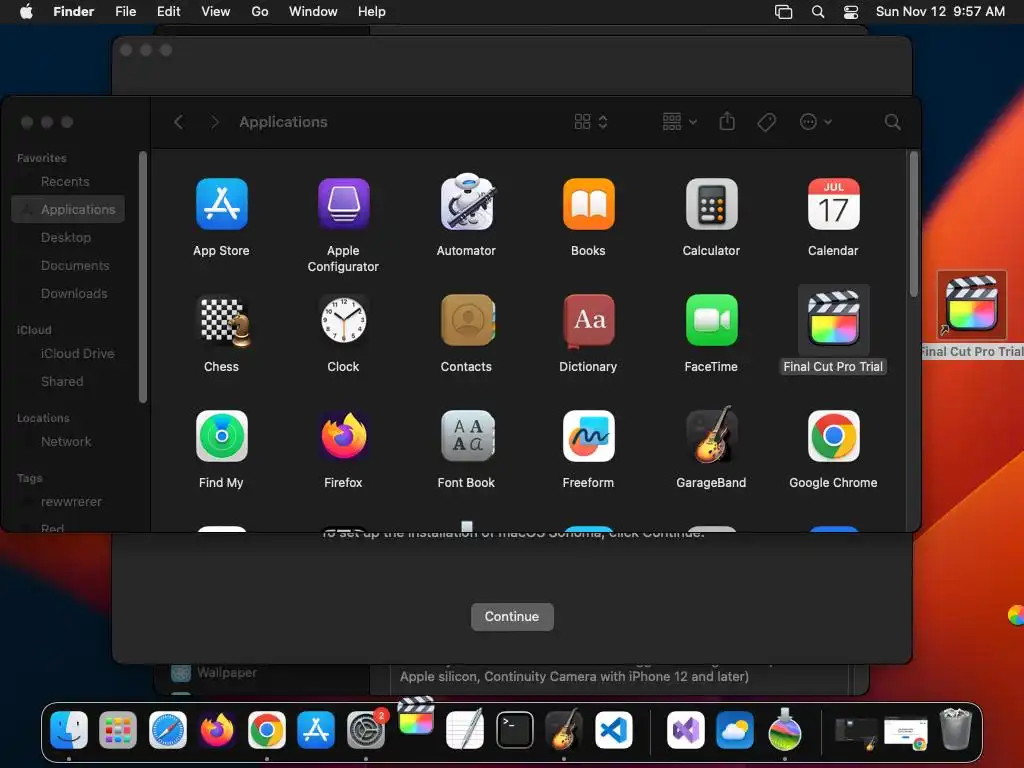1024x768 pixels.
Task: Open the Group By dropdown
Action: pyautogui.click(x=679, y=122)
